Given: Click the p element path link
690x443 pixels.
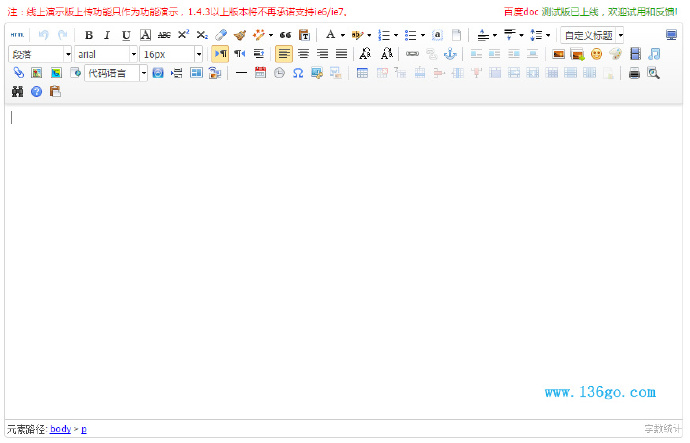Looking at the screenshot, I should coord(84,429).
